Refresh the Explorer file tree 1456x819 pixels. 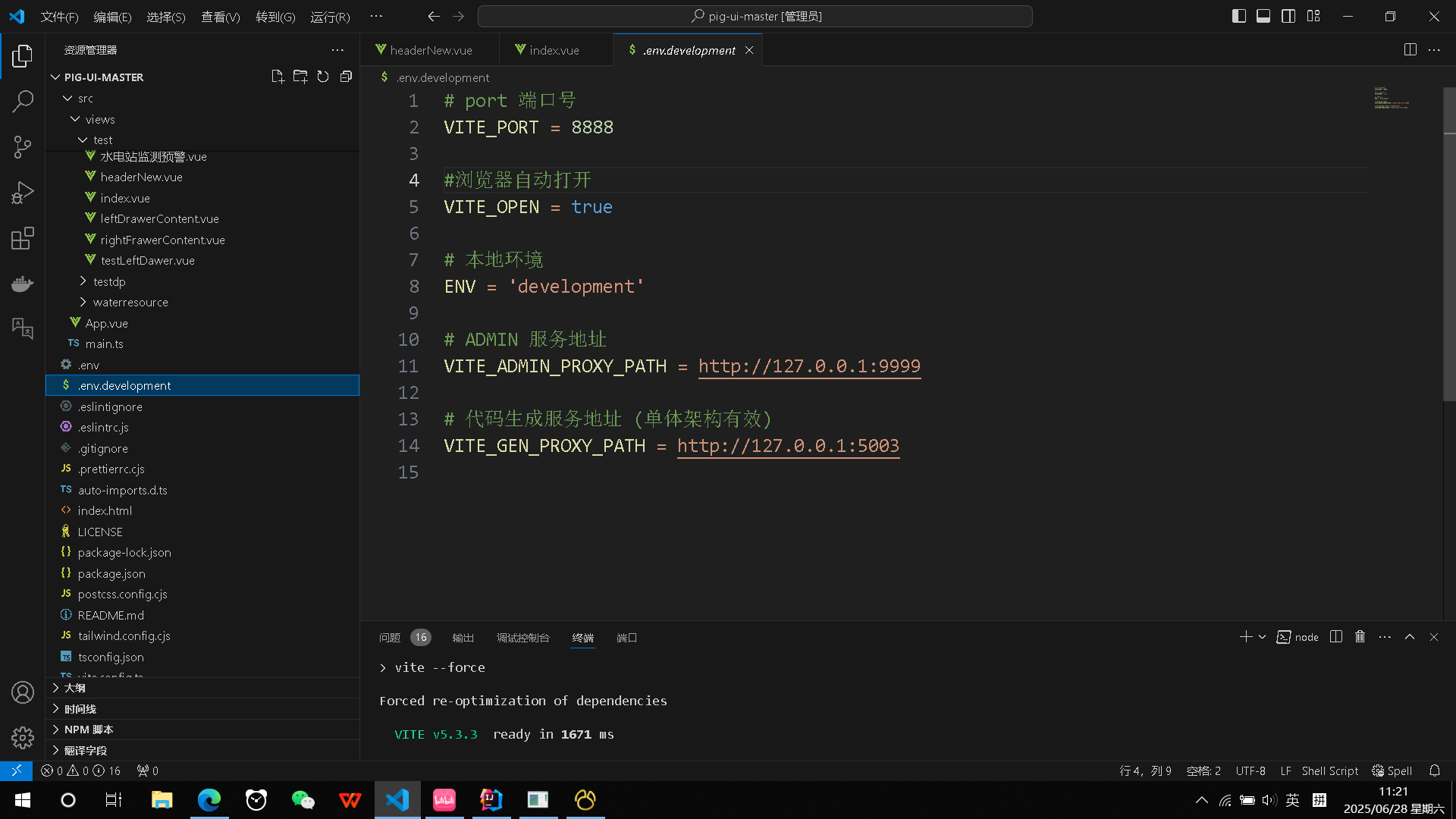point(323,76)
